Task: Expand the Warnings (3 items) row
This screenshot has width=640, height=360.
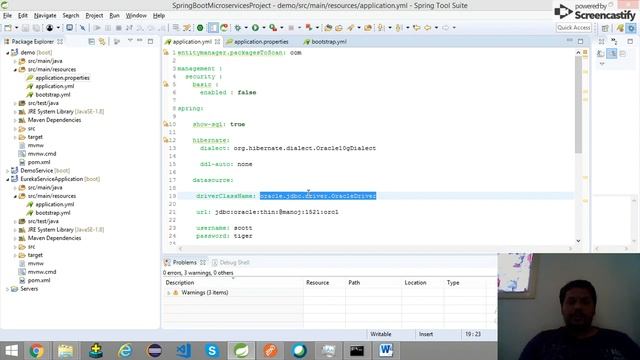Action: pos(168,293)
